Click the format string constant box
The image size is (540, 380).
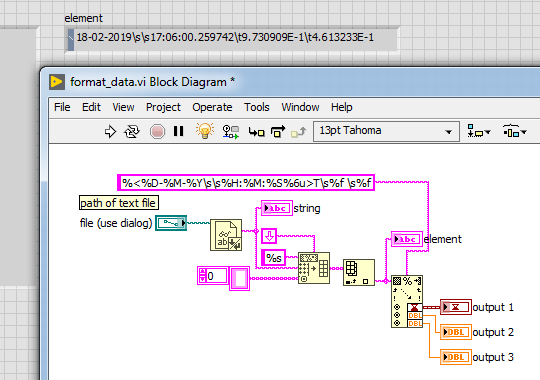pyautogui.click(x=246, y=183)
